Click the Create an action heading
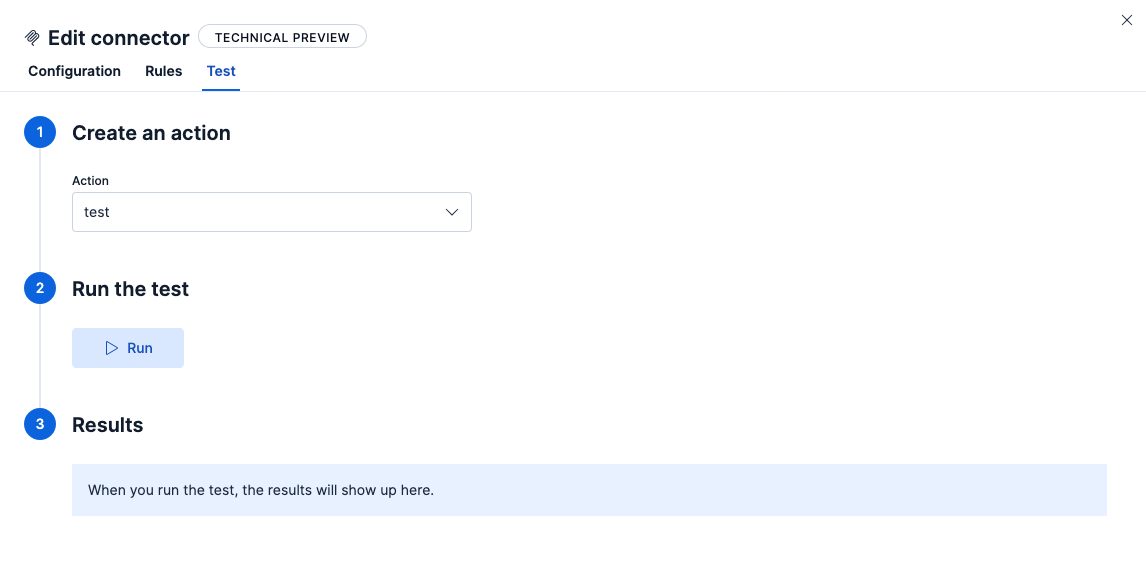The width and height of the screenshot is (1146, 587). click(x=151, y=133)
